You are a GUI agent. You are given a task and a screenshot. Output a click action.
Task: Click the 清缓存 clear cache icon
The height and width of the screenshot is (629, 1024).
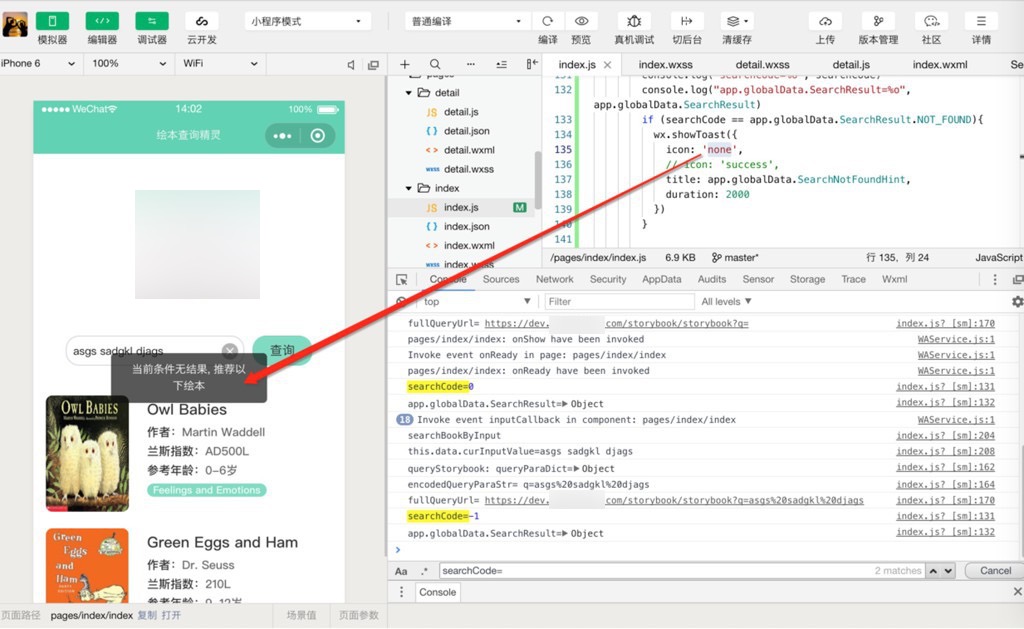point(737,21)
